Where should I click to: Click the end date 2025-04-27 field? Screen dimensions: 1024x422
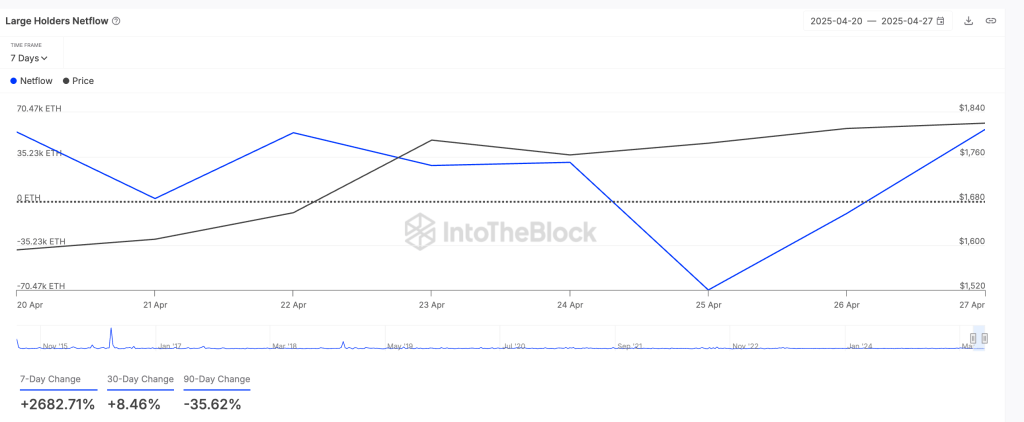click(x=906, y=21)
